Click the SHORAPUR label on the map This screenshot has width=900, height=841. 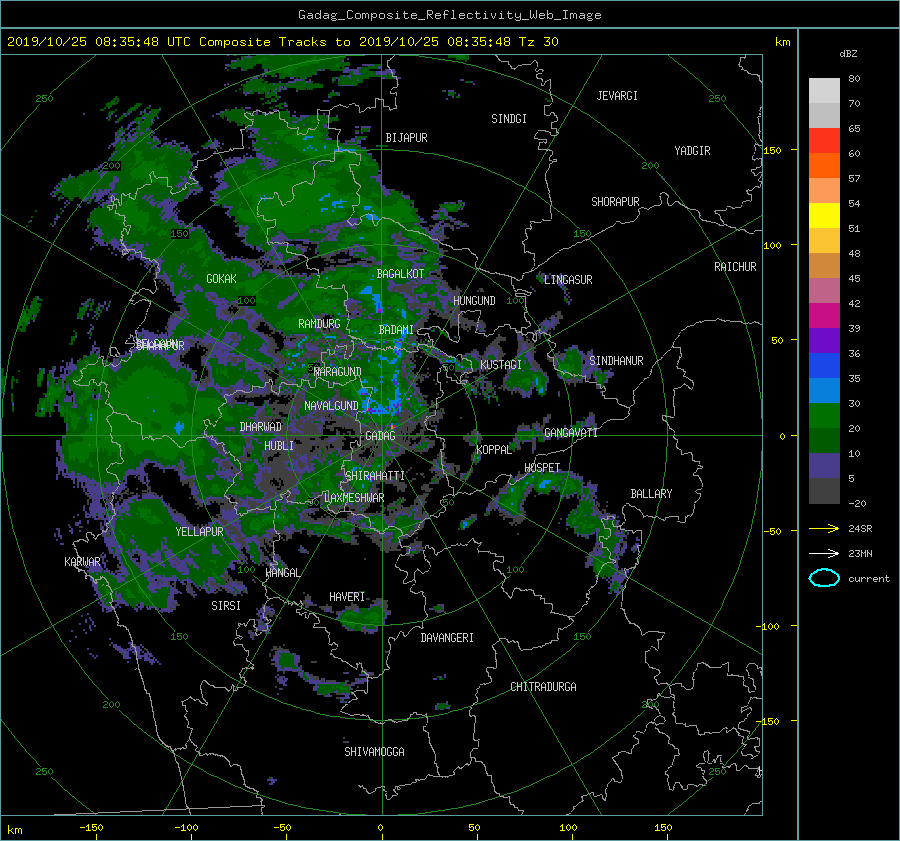click(x=615, y=202)
